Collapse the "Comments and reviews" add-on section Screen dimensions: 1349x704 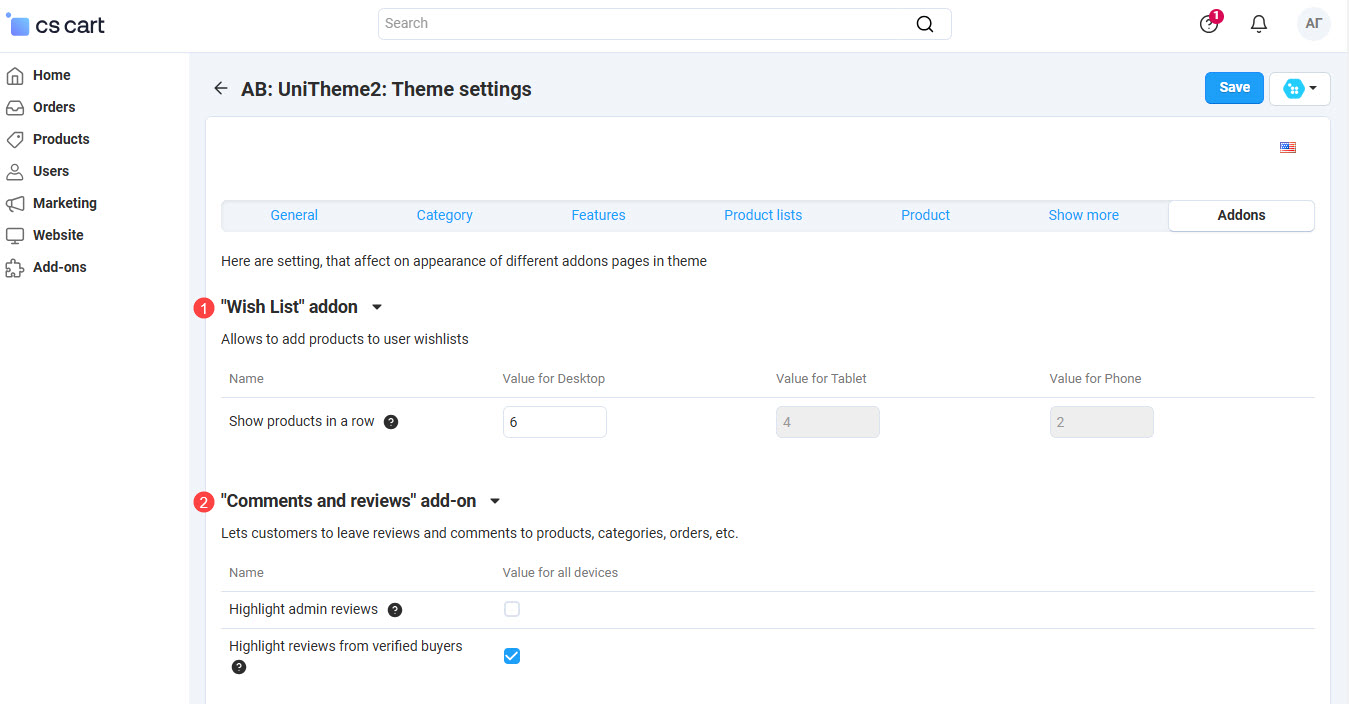(495, 501)
